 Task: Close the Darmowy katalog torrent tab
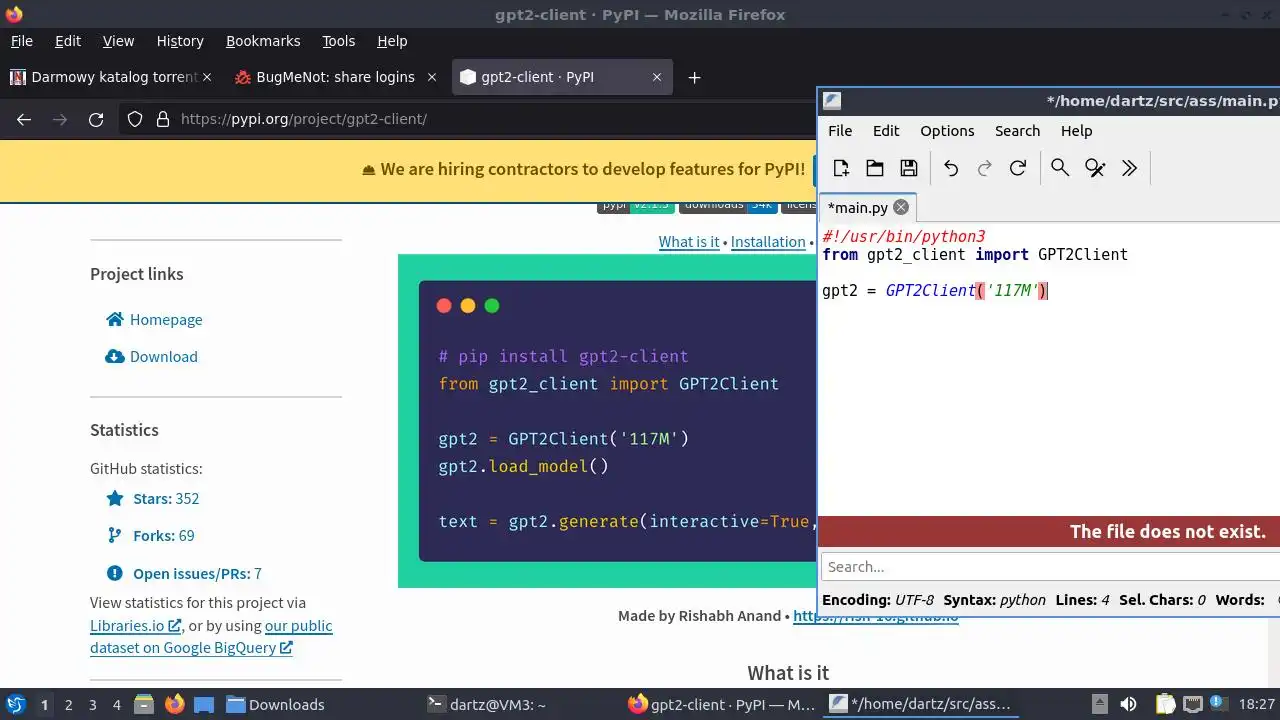coord(207,77)
